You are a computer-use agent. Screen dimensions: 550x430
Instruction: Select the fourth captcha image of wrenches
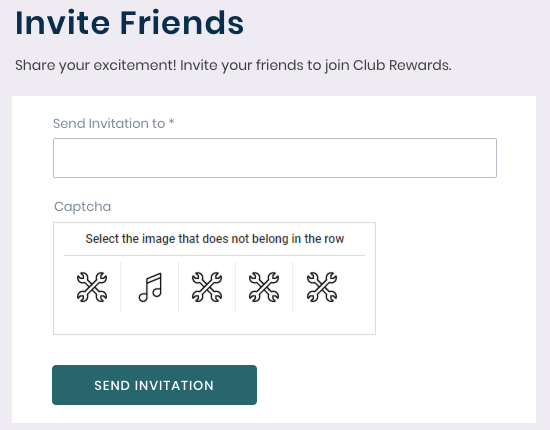click(264, 287)
